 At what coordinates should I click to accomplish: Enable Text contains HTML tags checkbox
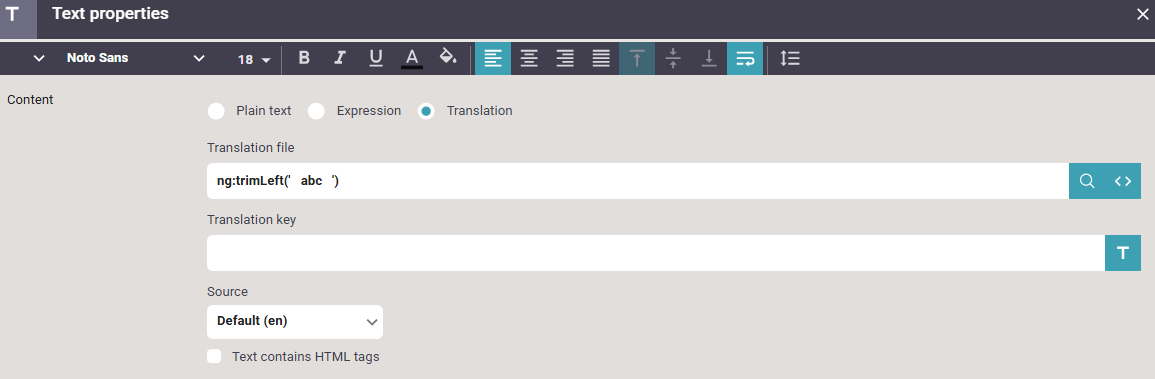tap(214, 356)
